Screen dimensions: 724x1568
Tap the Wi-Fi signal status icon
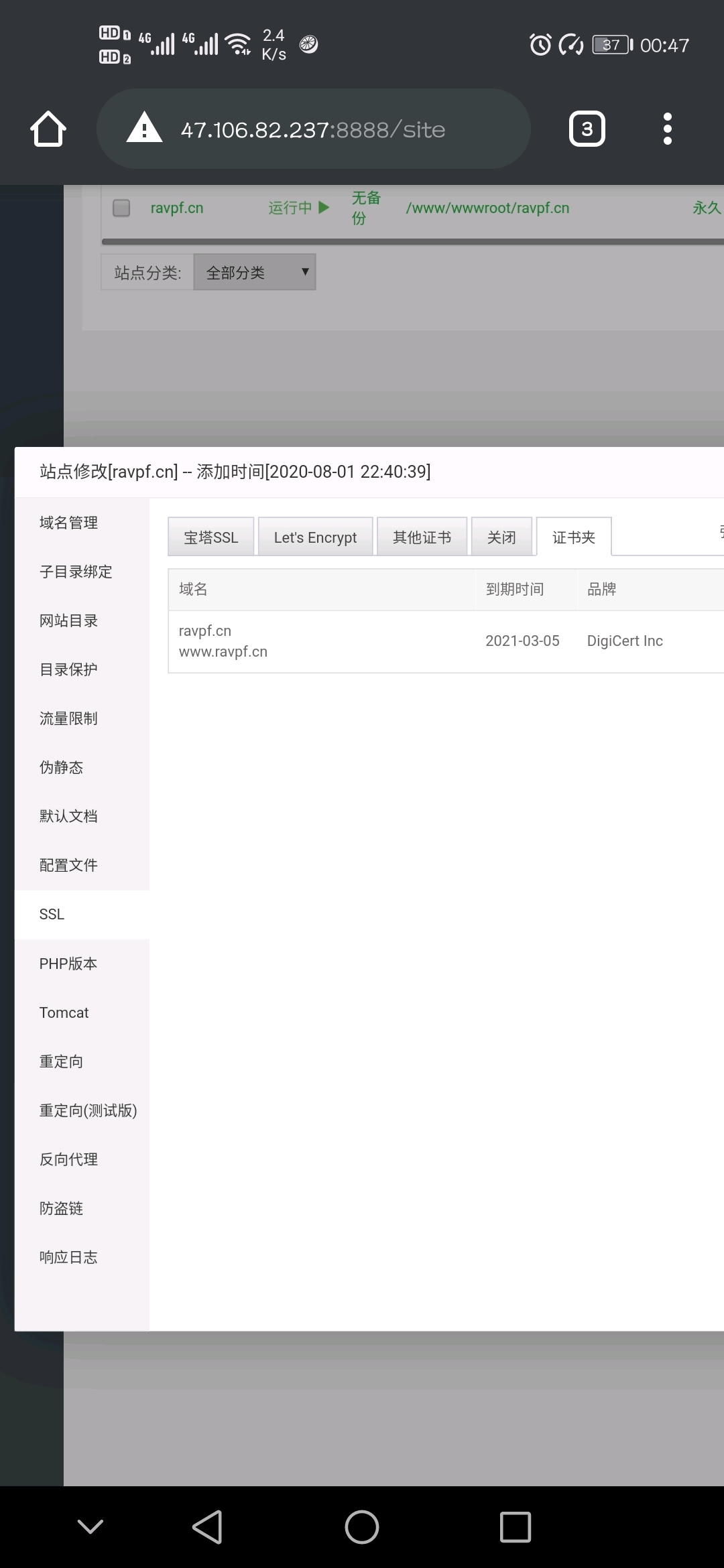pyautogui.click(x=238, y=44)
